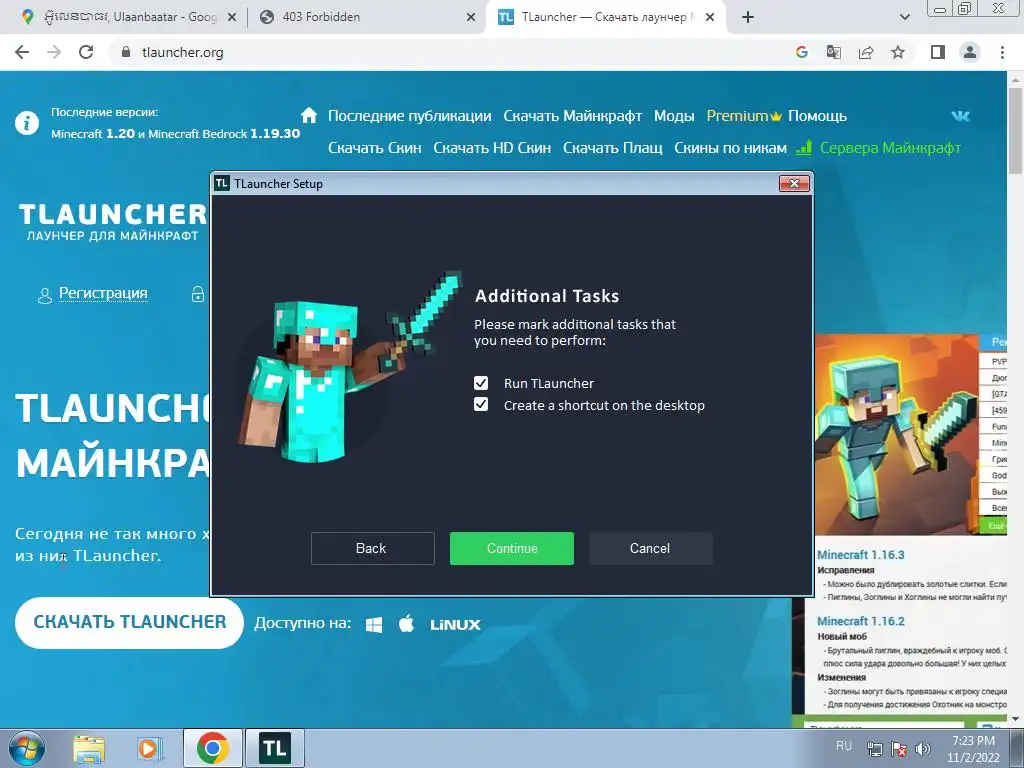Reload the tlauncher.org page
The image size is (1024, 768).
(86, 52)
